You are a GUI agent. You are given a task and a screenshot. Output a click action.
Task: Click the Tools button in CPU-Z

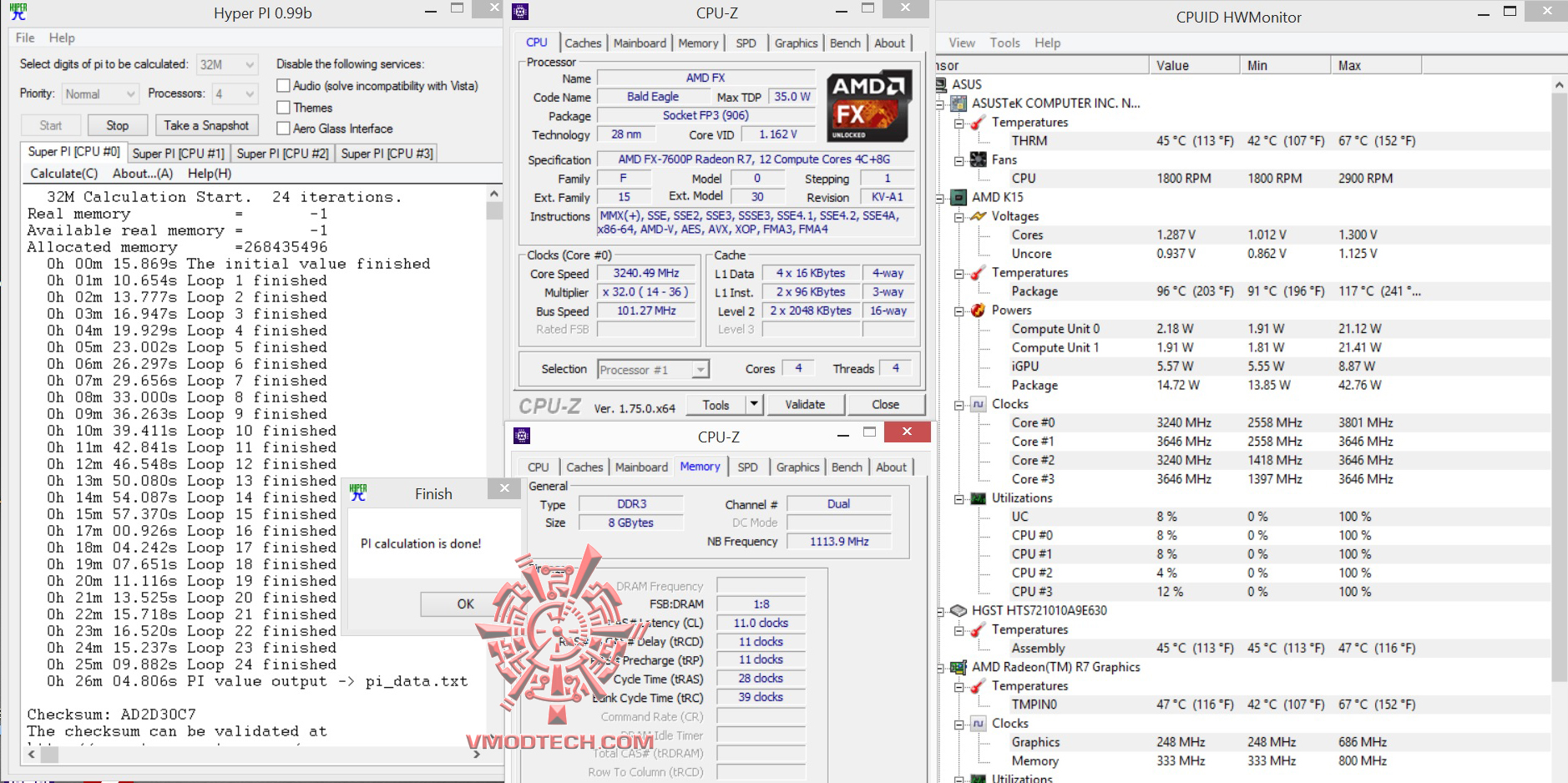tap(716, 405)
